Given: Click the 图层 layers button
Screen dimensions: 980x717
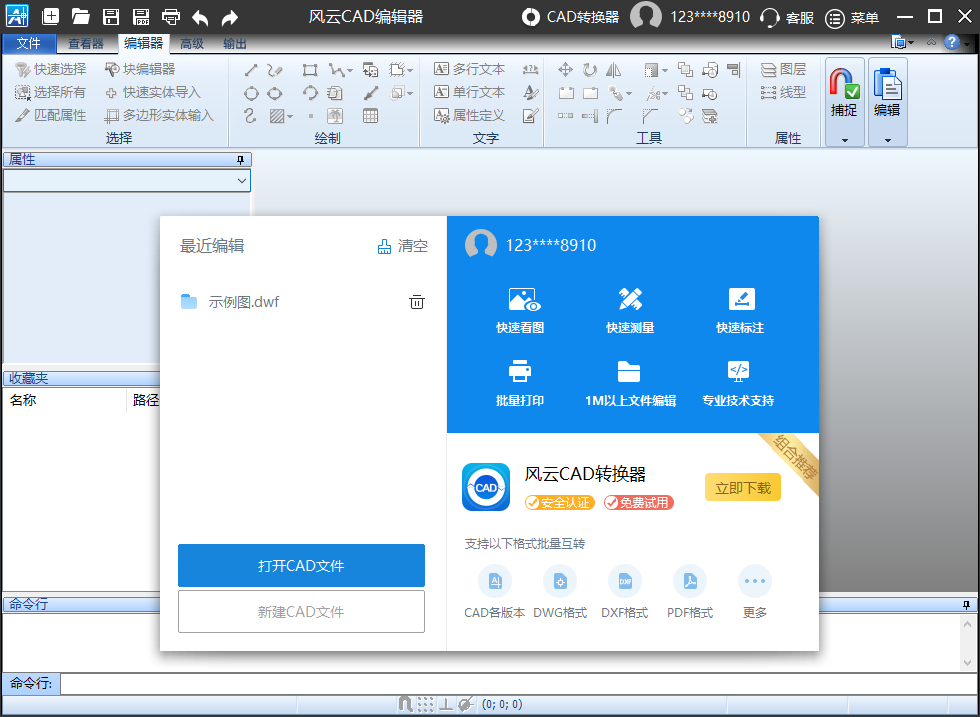Looking at the screenshot, I should 784,69.
